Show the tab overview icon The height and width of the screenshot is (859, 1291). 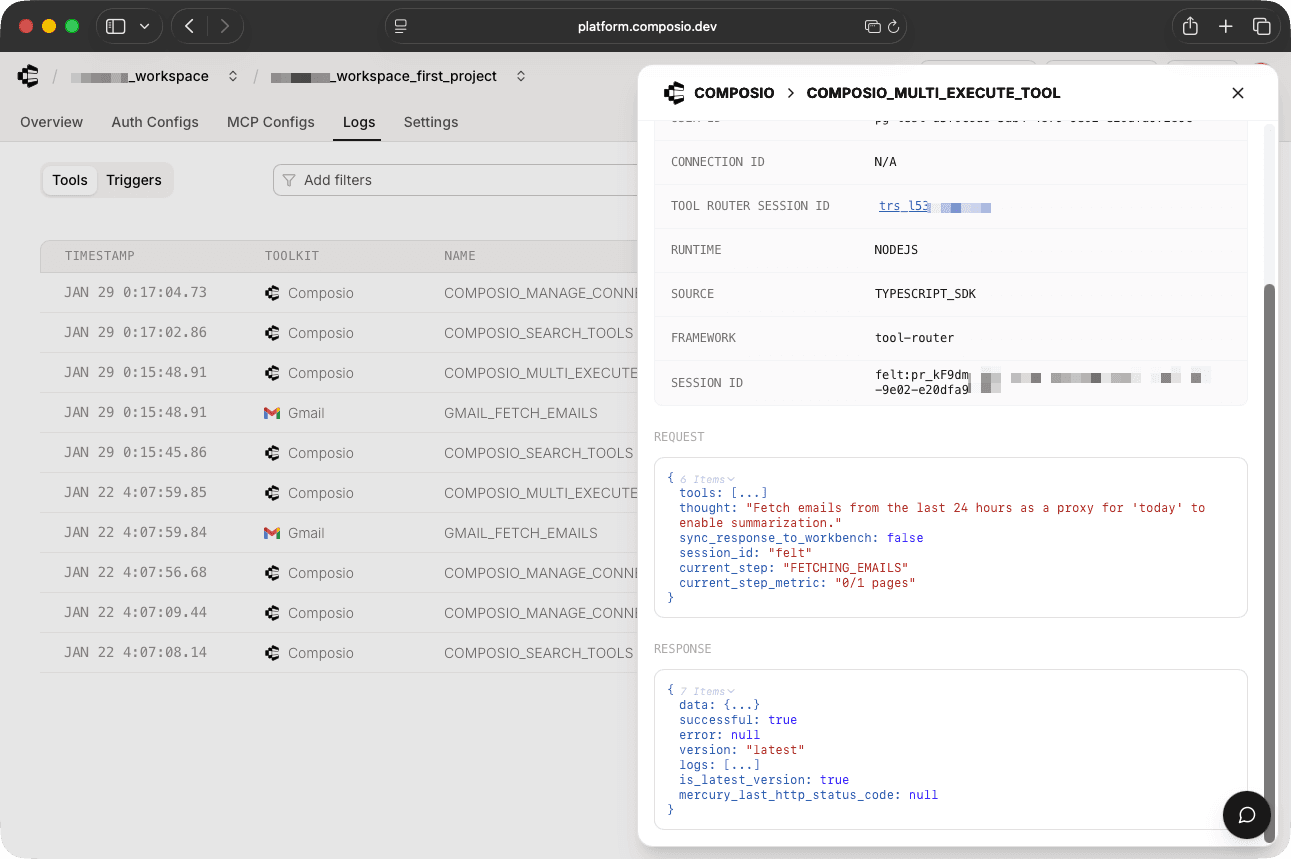(1262, 27)
